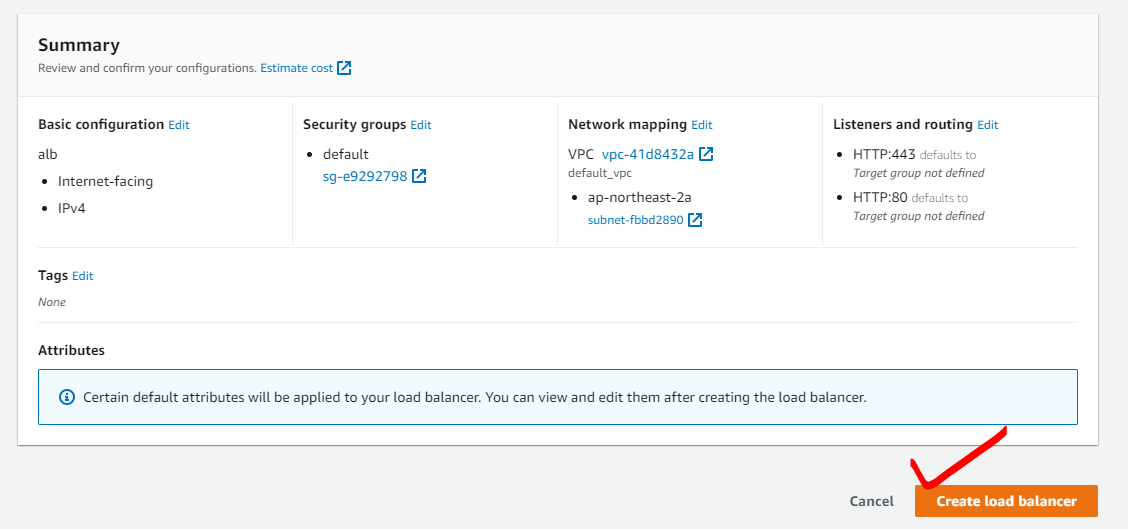The image size is (1128, 529).
Task: Click the load balancer name alb
Action: click(47, 154)
